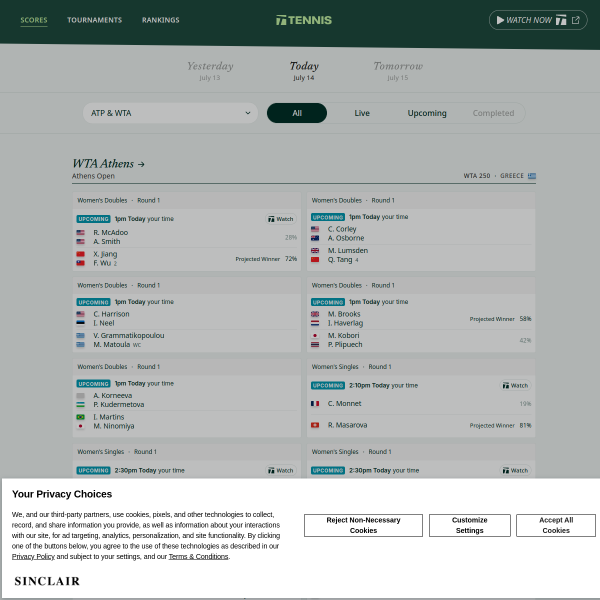The width and height of the screenshot is (600, 600).
Task: Click the Greece flag next to WTA 250
Action: point(532,176)
